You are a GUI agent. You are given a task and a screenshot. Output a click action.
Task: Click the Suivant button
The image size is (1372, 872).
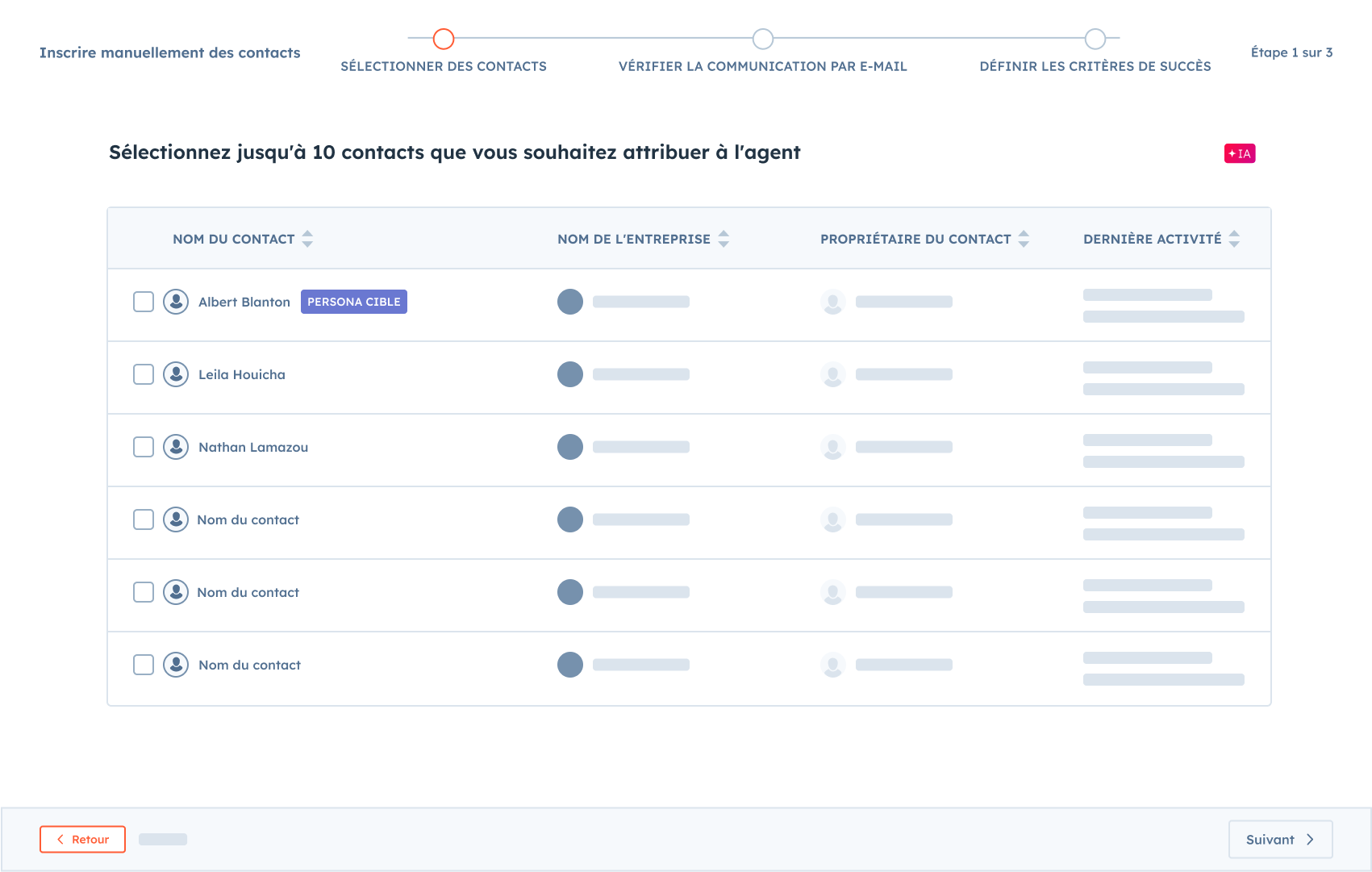[1279, 840]
